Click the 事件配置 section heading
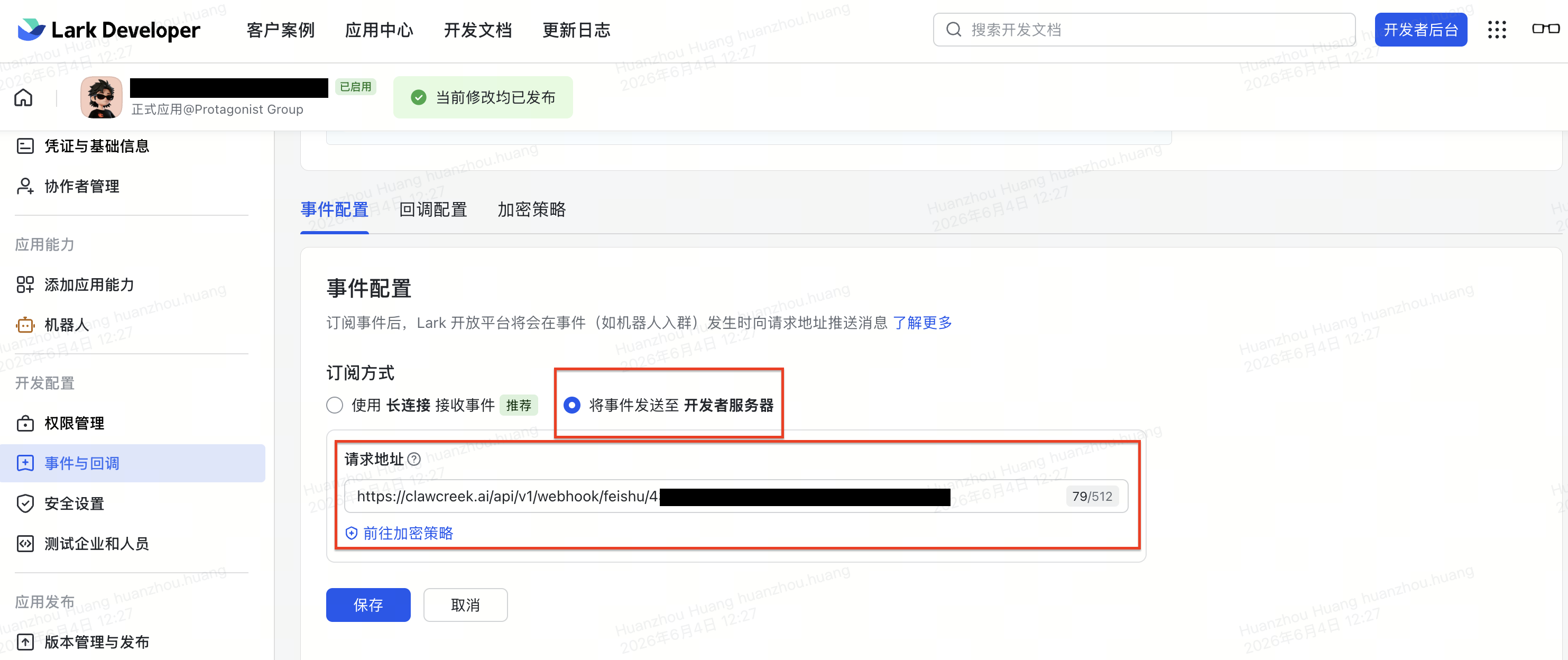Viewport: 1568px width, 660px height. pyautogui.click(x=369, y=289)
